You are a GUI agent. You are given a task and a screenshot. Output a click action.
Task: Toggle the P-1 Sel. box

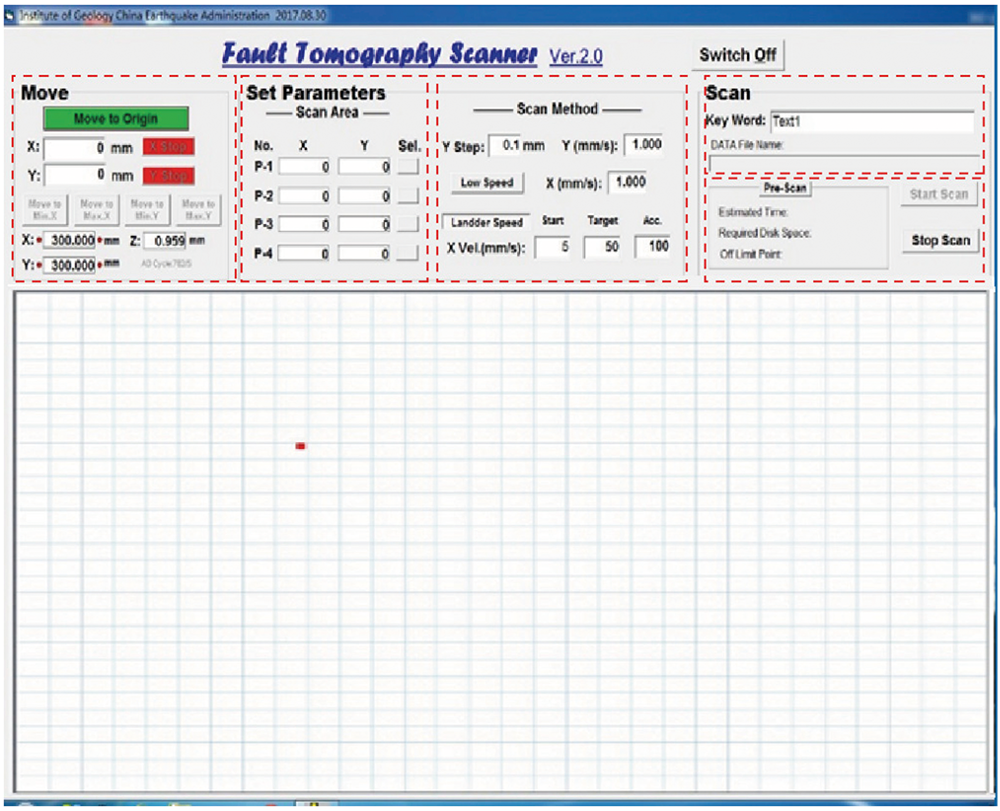(x=408, y=167)
